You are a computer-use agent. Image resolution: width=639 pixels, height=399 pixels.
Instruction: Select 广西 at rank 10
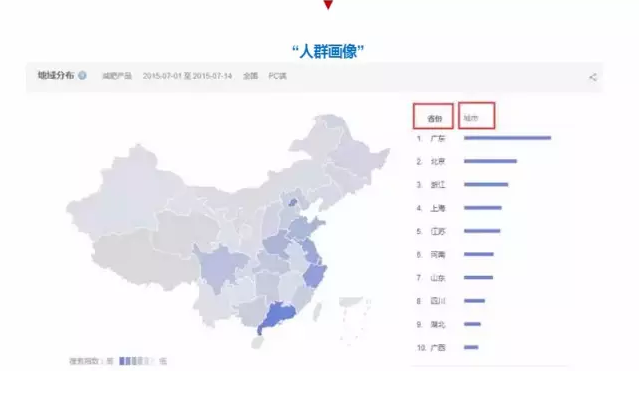pos(438,348)
